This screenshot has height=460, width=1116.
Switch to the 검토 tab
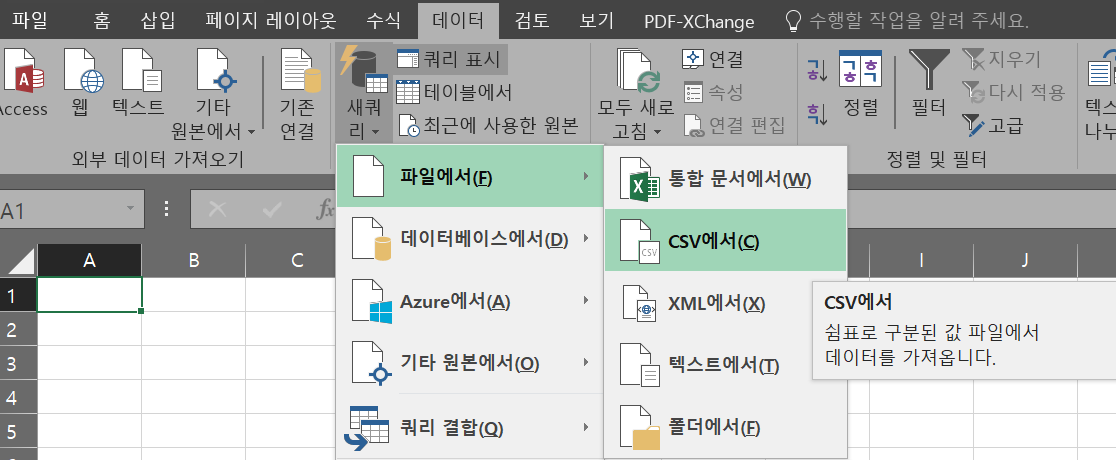click(532, 20)
